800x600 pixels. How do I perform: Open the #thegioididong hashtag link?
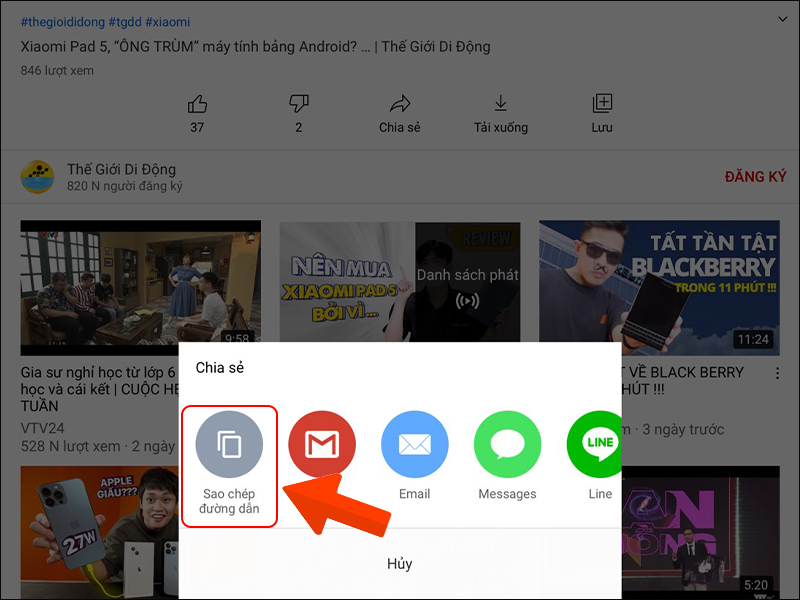[x=63, y=22]
